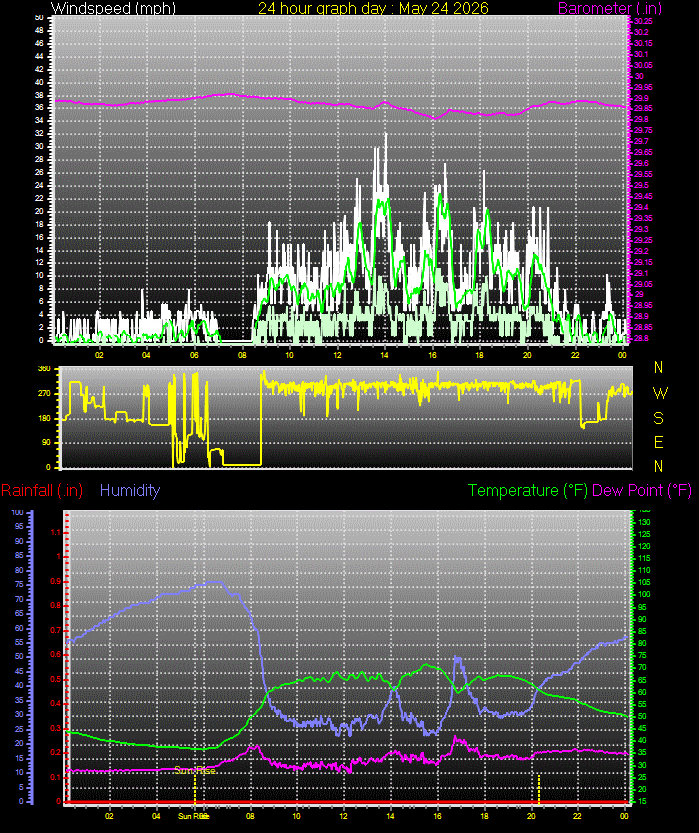
Task: Click the '14' hour label under the lower graph
Action: click(x=390, y=816)
